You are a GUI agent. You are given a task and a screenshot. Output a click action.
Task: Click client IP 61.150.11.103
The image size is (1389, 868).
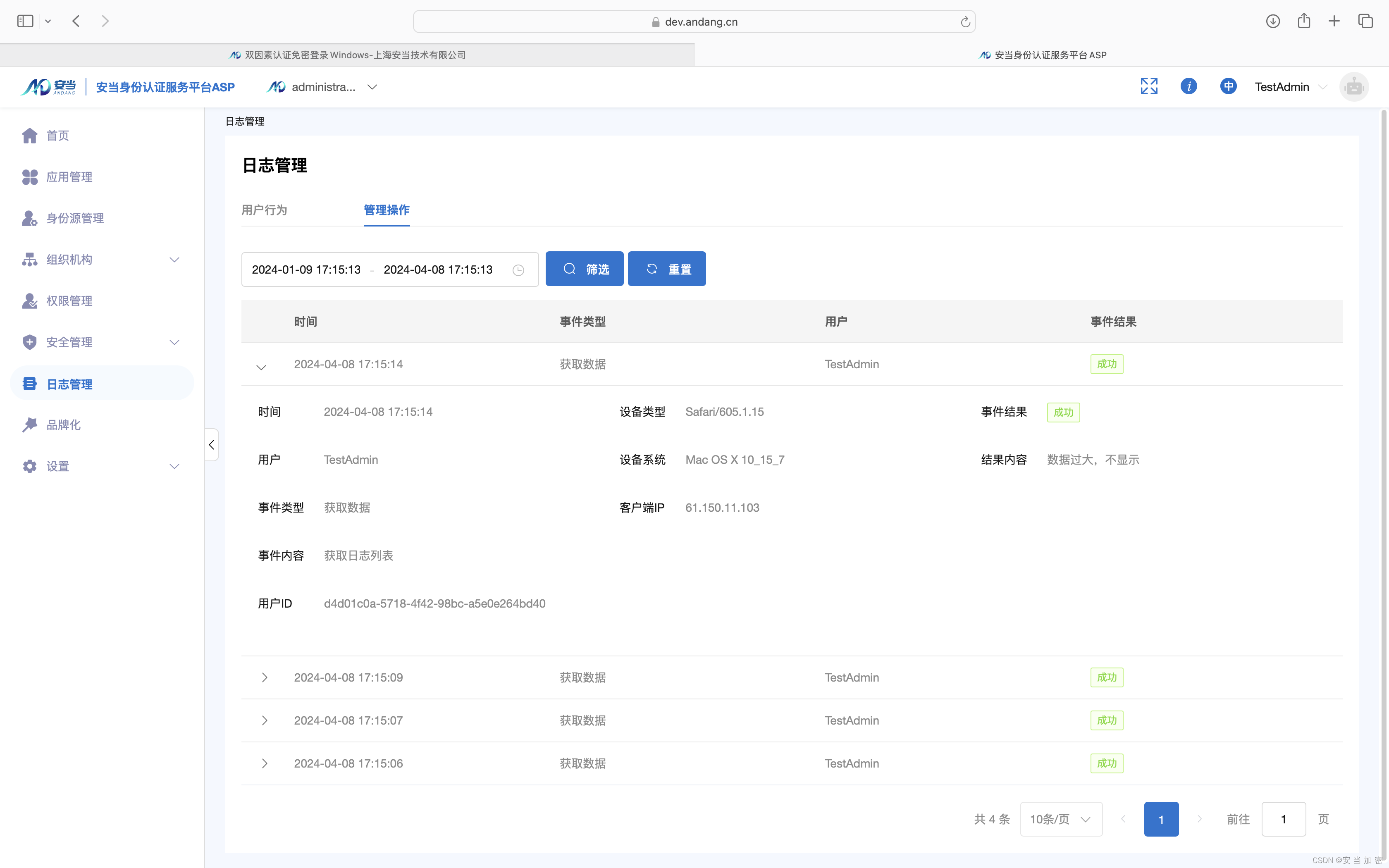722,508
